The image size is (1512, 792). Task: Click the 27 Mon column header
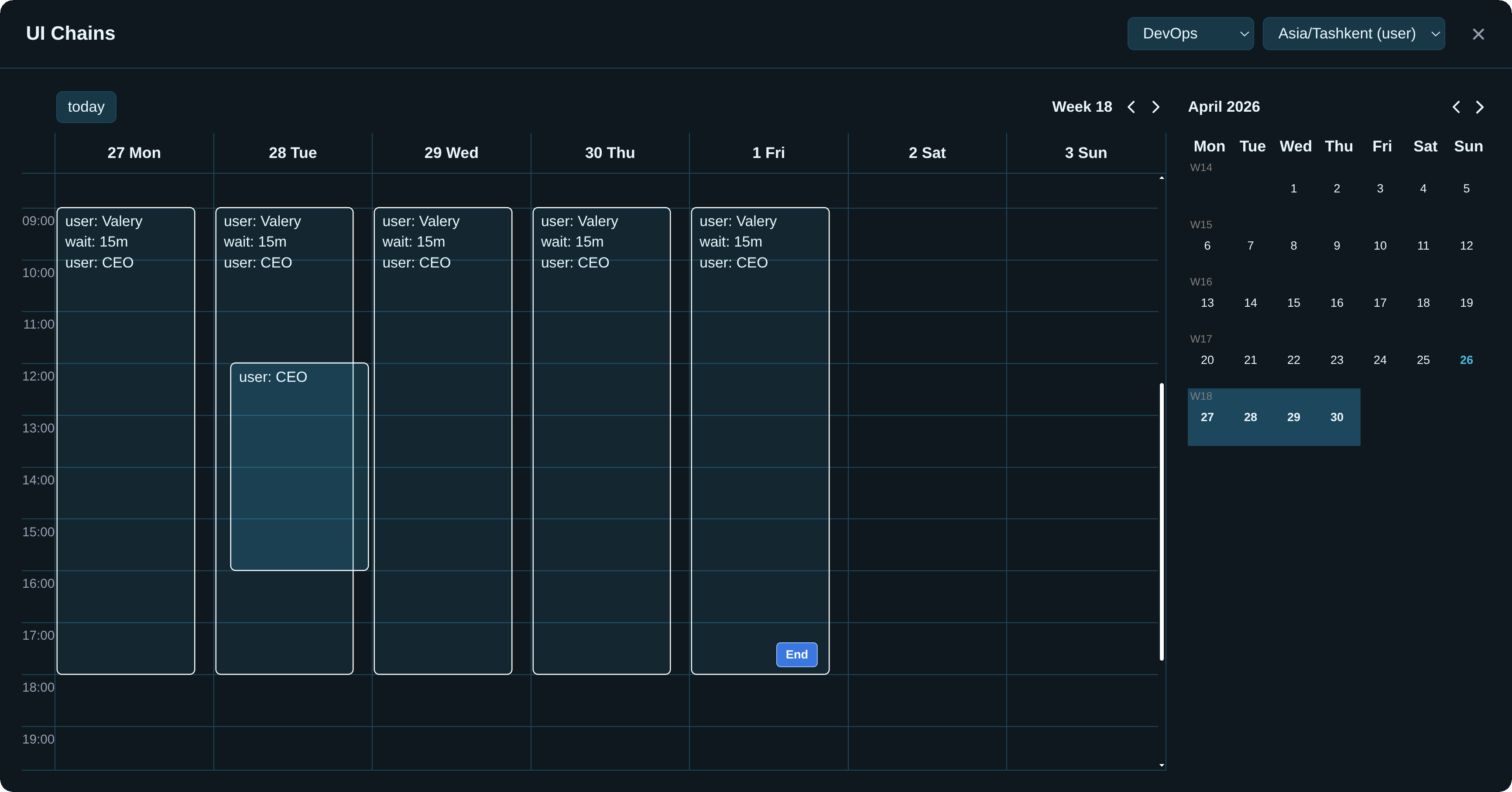(x=134, y=153)
